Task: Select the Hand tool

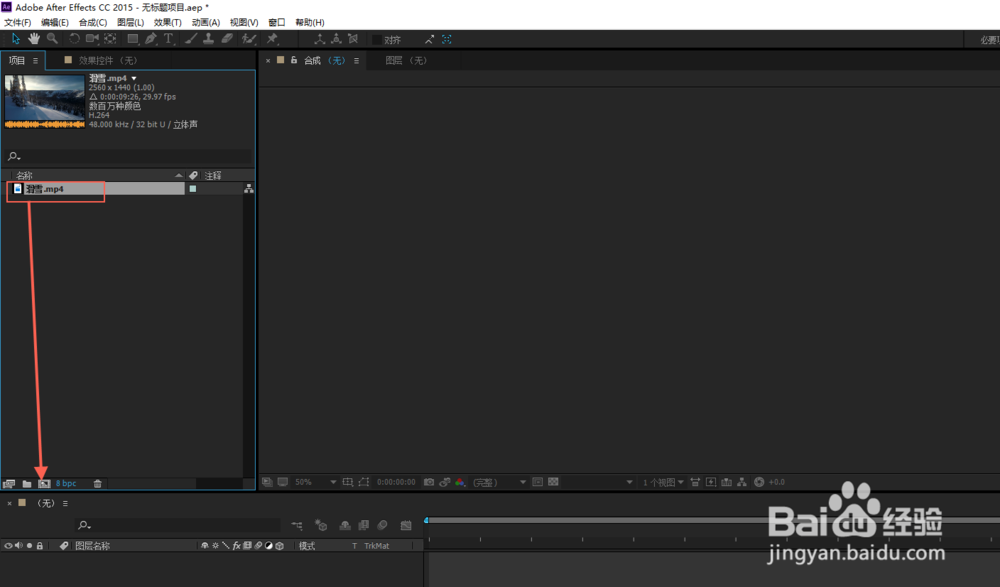Action: click(34, 39)
